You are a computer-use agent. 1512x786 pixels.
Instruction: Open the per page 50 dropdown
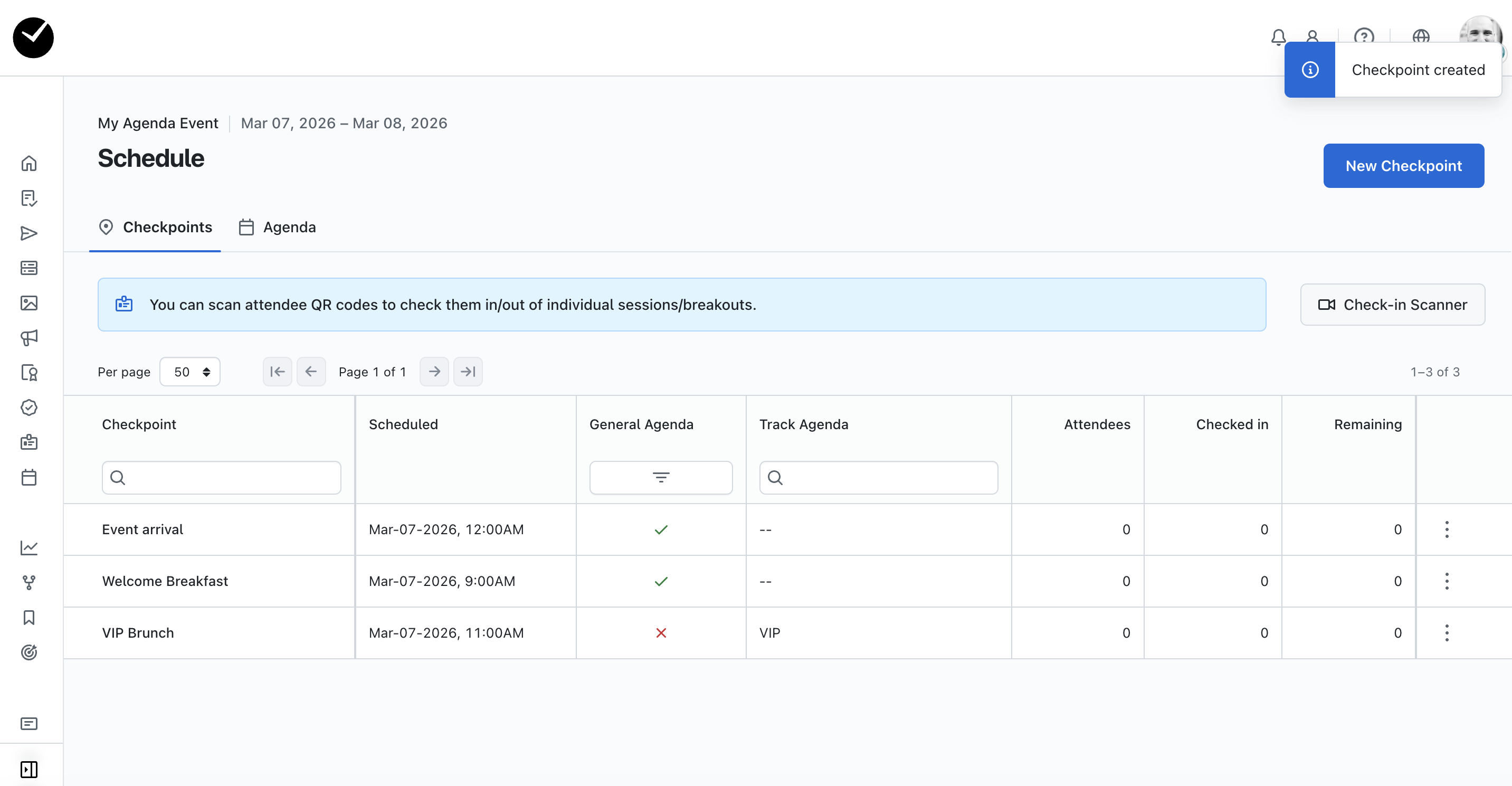pos(190,372)
